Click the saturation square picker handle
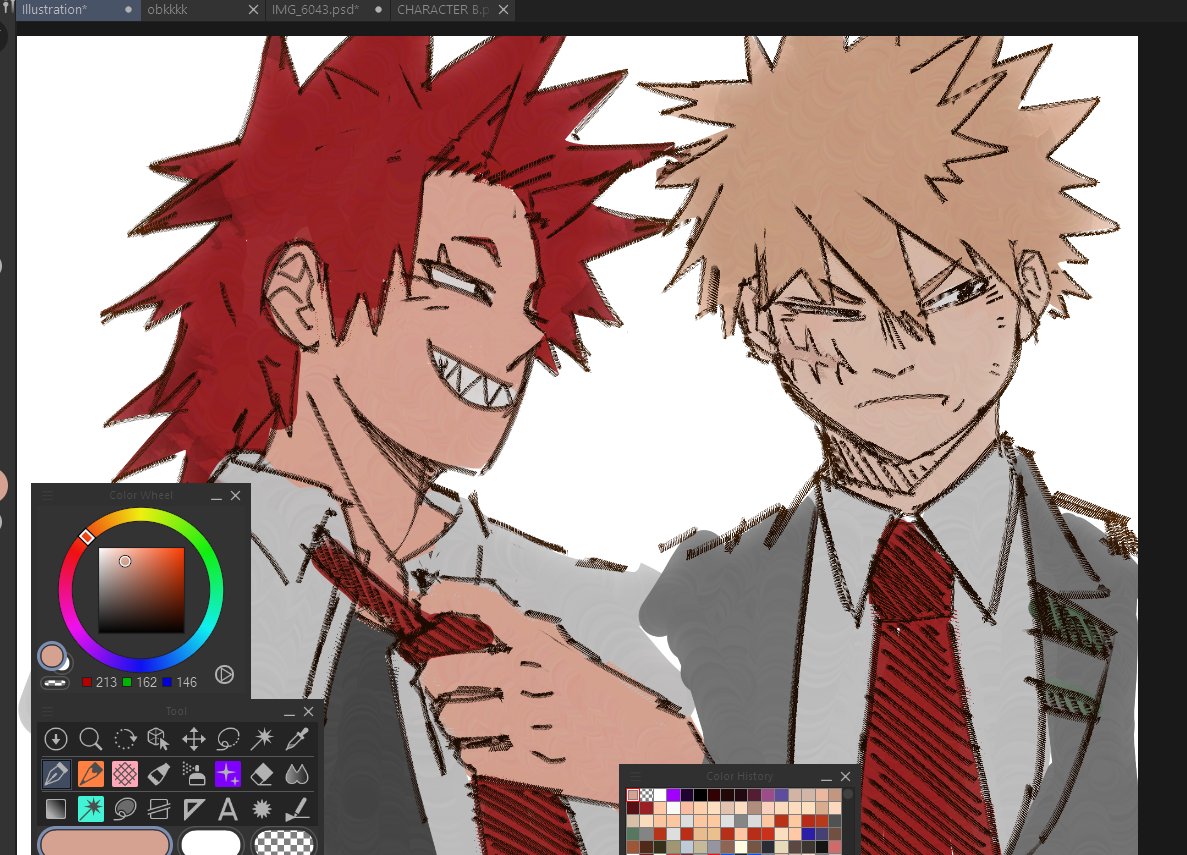This screenshot has height=855, width=1187. click(125, 561)
